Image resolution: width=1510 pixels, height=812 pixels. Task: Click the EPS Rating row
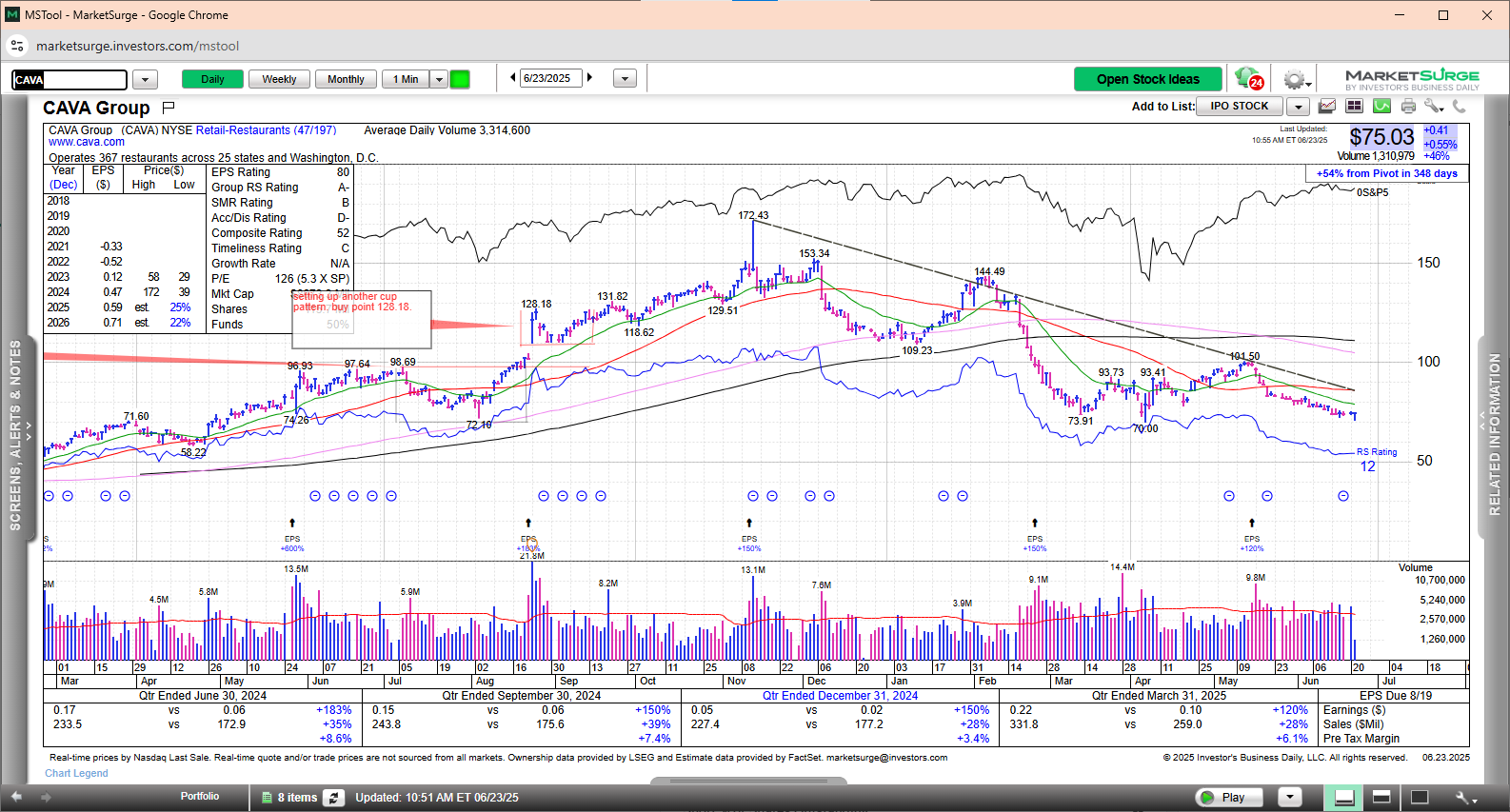point(280,172)
